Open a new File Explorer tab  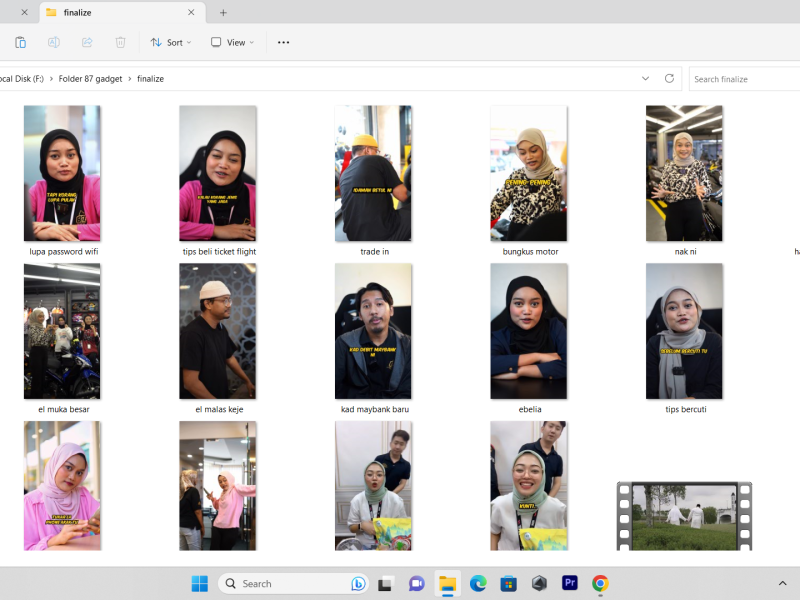click(223, 13)
